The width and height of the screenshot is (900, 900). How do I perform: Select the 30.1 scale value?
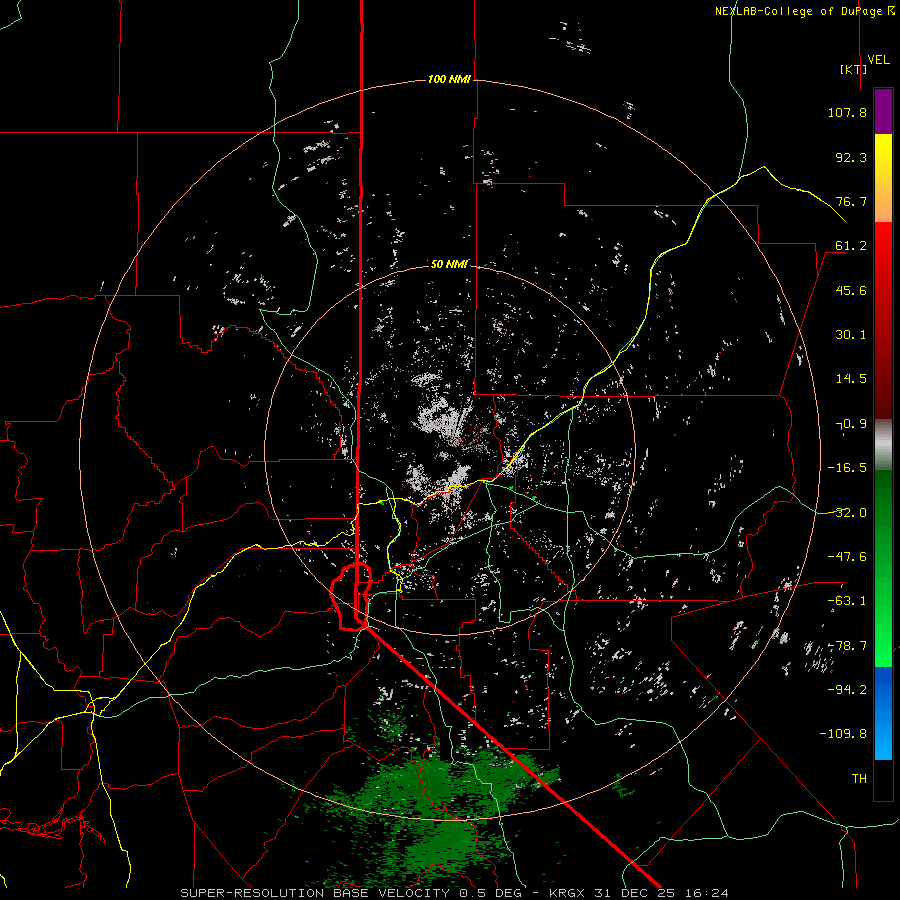[851, 335]
